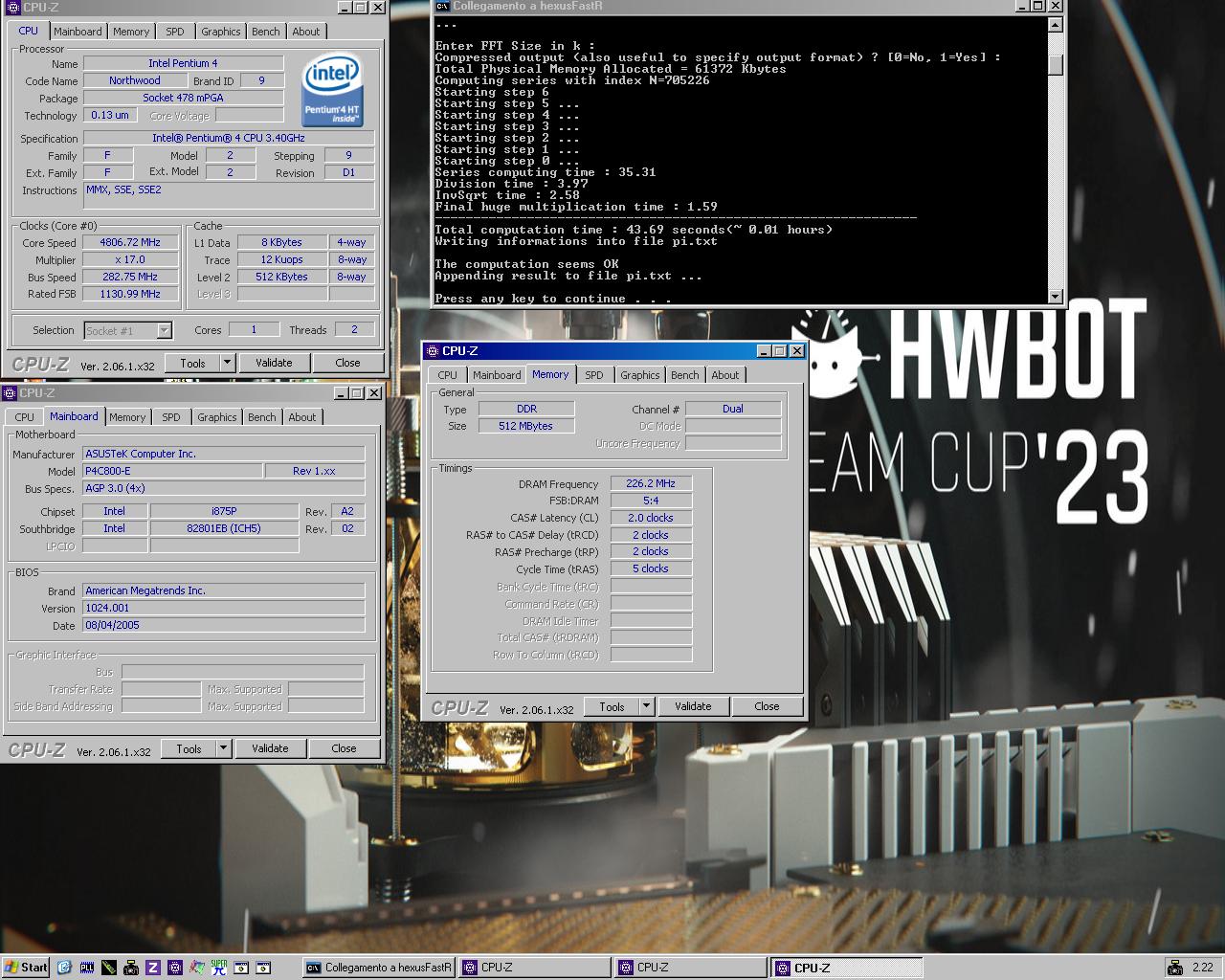Image resolution: width=1225 pixels, height=980 pixels.
Task: Activate the middle CPU-Z taskbar button
Action: [691, 968]
